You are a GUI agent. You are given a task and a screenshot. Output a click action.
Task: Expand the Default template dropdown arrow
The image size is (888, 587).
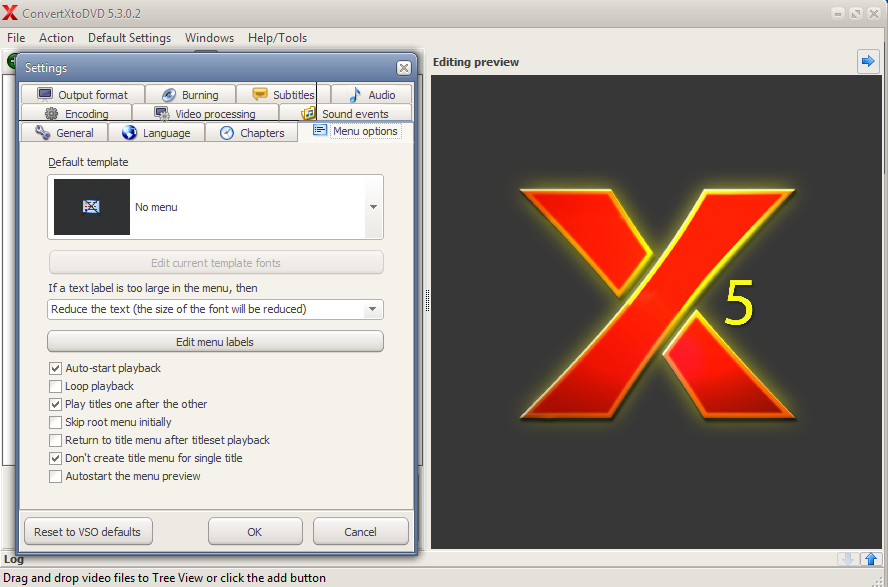pos(373,207)
